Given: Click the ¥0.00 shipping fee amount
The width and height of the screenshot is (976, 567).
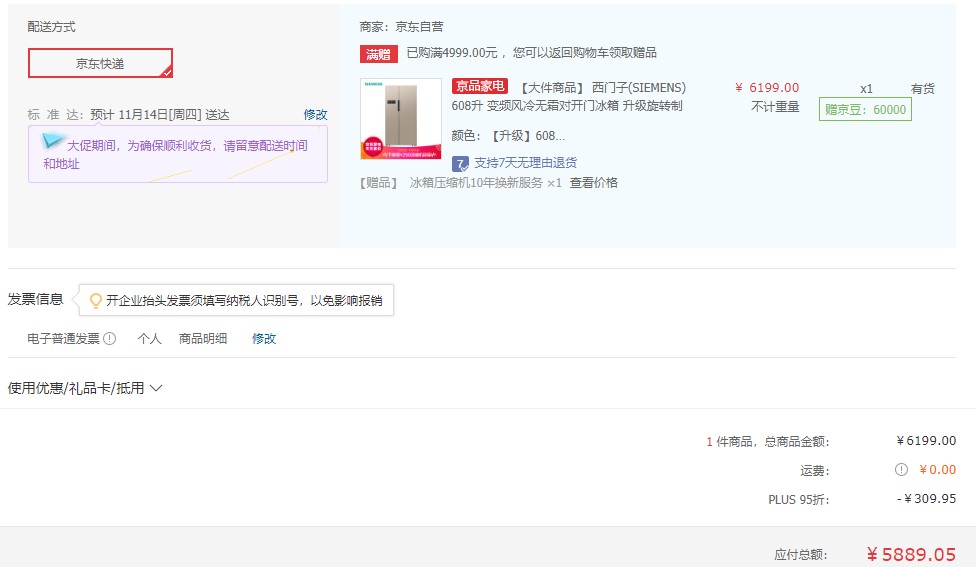Looking at the screenshot, I should [937, 470].
